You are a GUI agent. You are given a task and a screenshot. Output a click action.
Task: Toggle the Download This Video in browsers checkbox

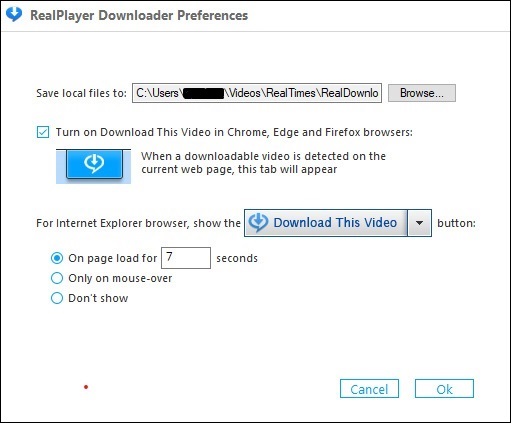click(43, 132)
